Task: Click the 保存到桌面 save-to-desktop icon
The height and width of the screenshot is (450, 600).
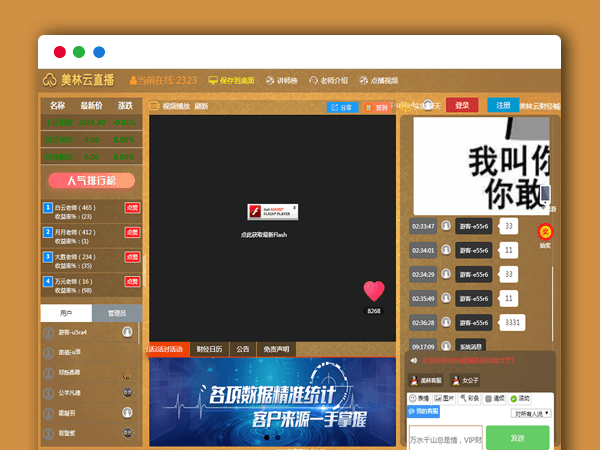Action: [213, 80]
